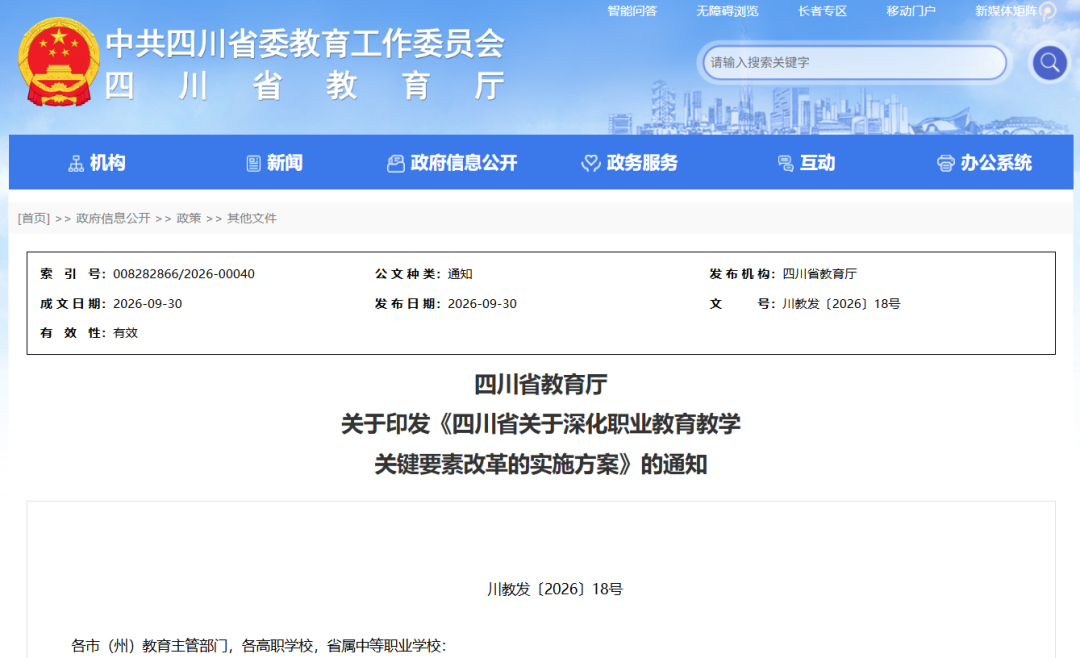Click document type value 通知
Screen dimensions: 1080x658
pos(460,274)
